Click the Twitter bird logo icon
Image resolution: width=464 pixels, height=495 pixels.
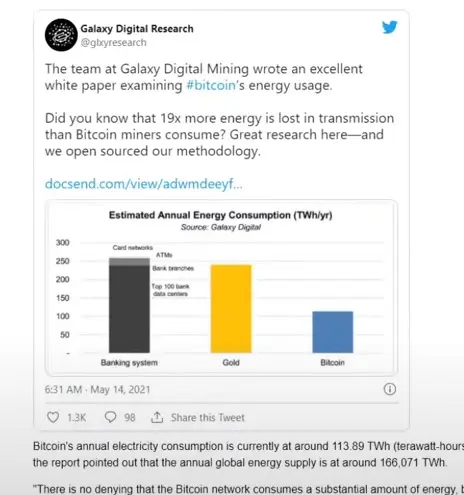[x=390, y=27]
